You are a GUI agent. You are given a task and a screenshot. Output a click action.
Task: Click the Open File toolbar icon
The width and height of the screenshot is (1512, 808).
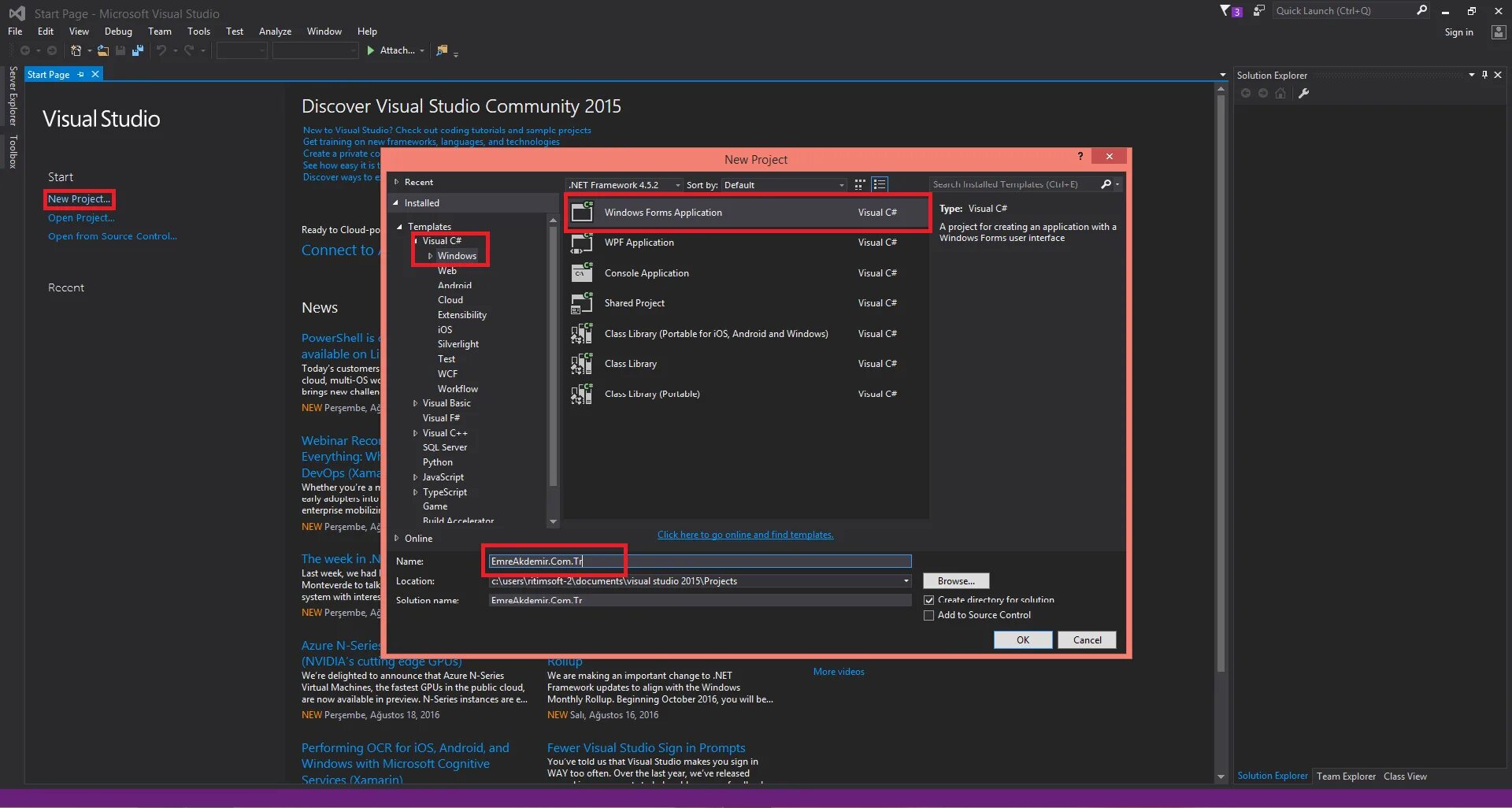103,50
